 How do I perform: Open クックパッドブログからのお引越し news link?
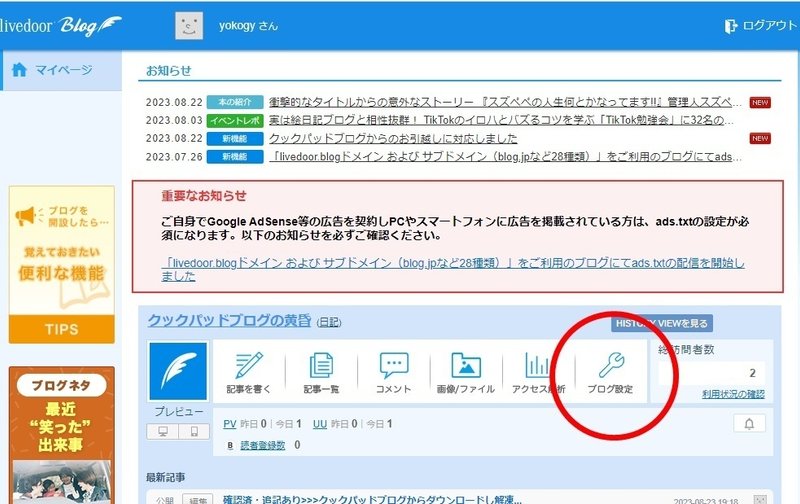pos(393,138)
